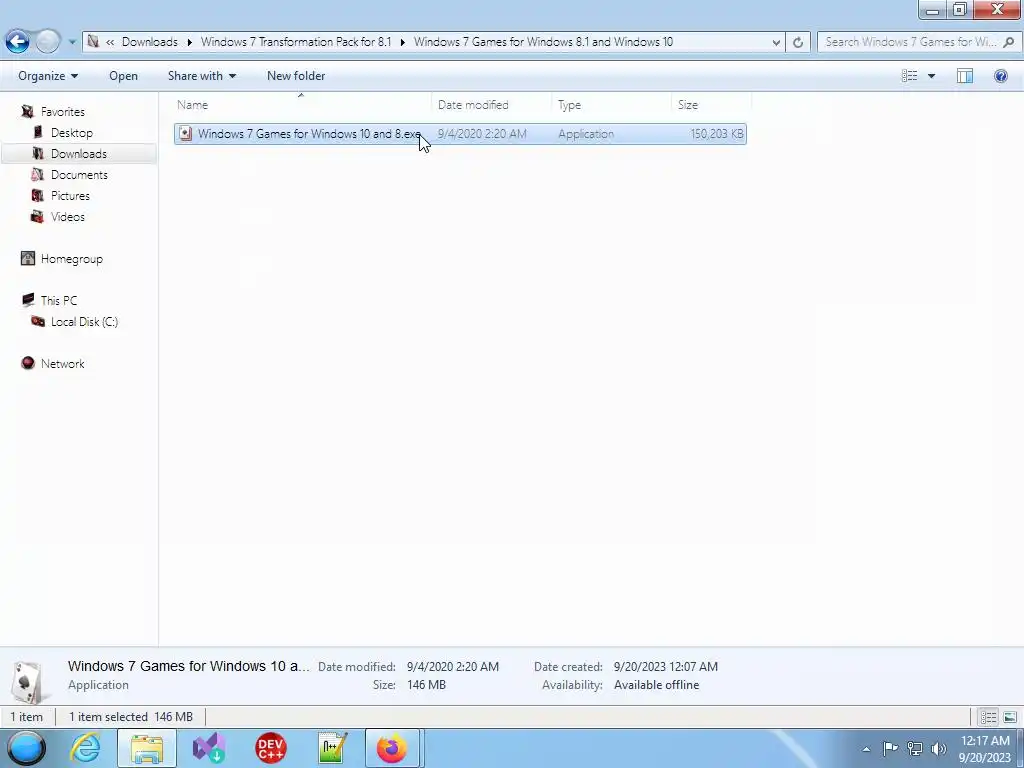Screen dimensions: 1024x768
Task: Click the Downloads breadcrumb in address bar
Action: [x=150, y=42]
